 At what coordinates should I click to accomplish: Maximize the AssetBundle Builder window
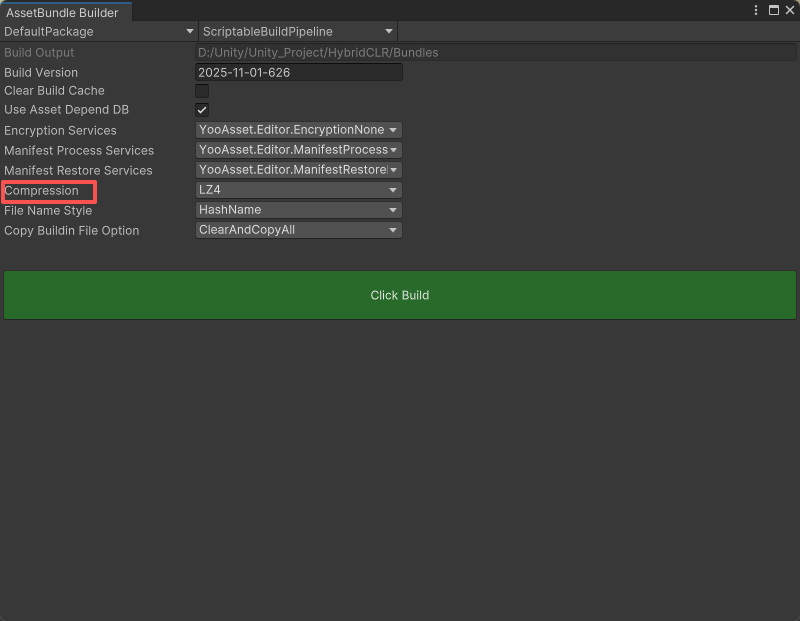coord(773,10)
